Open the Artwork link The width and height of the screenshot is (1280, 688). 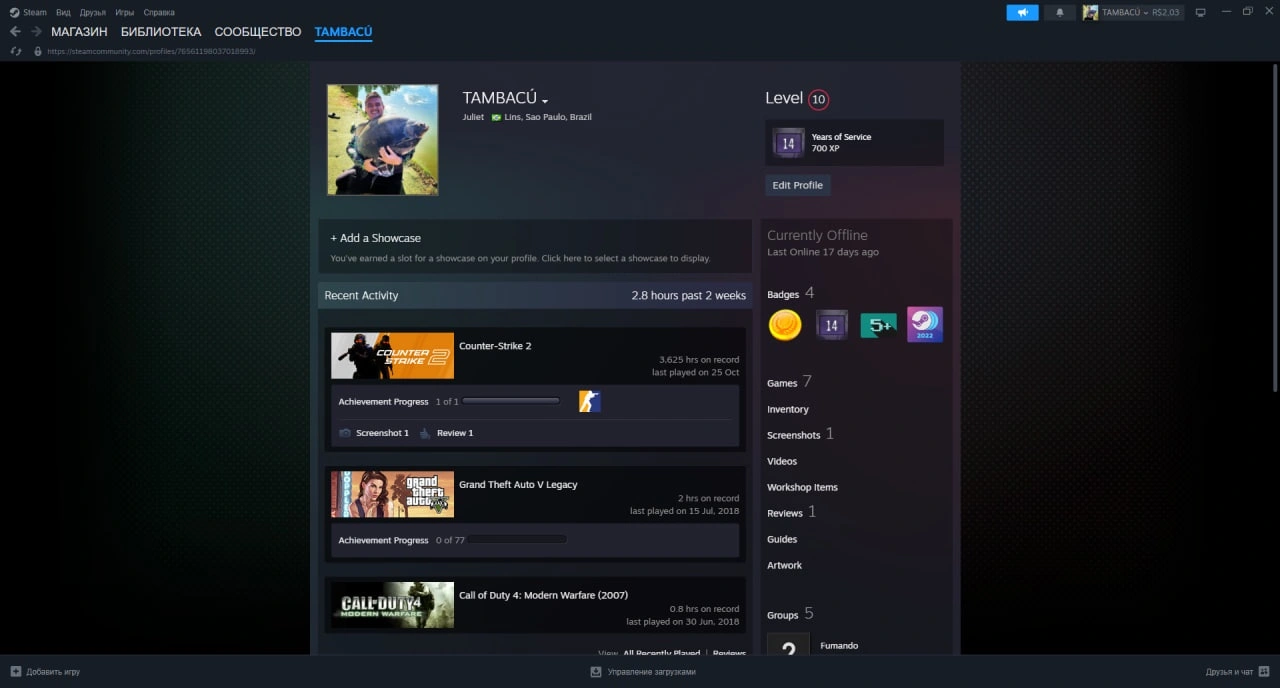click(785, 565)
